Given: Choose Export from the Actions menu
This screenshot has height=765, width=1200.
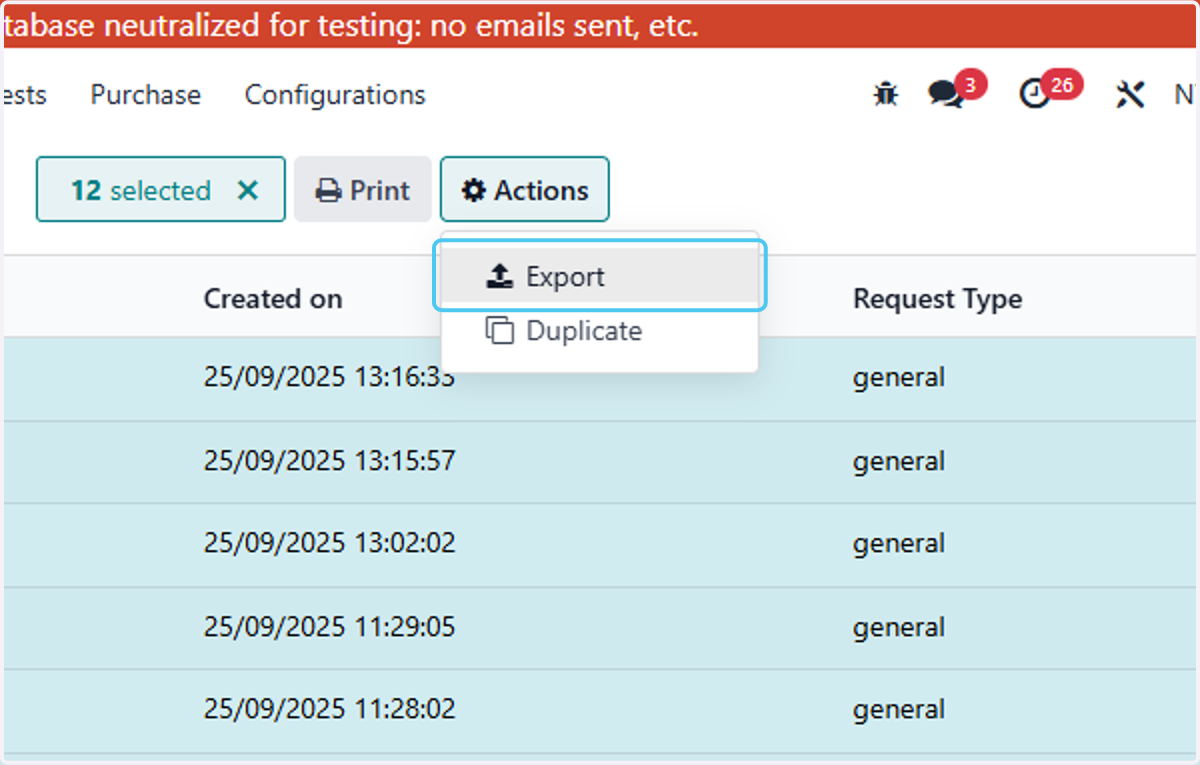Looking at the screenshot, I should (x=600, y=276).
